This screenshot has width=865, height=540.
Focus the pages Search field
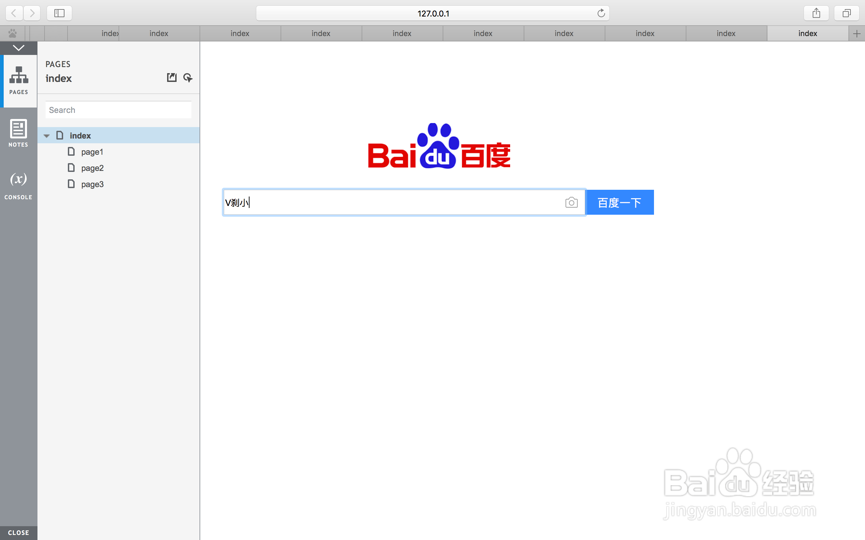coord(118,110)
